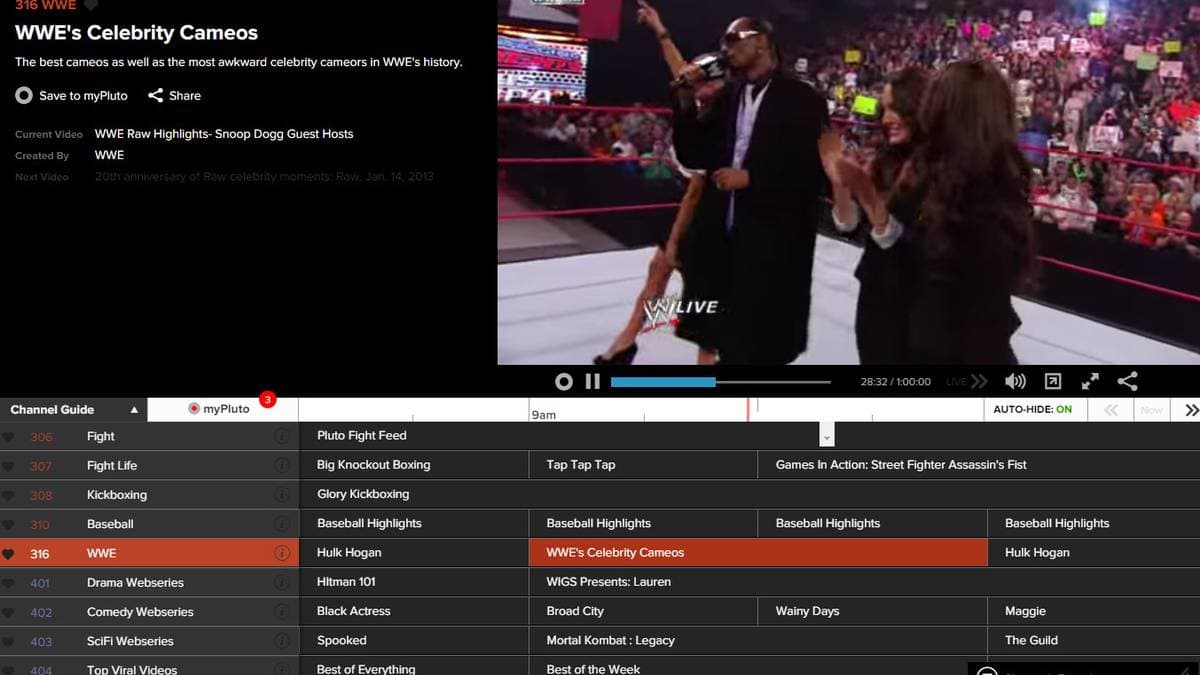
Task: Open the info icon for 306 Fight
Action: coord(282,436)
